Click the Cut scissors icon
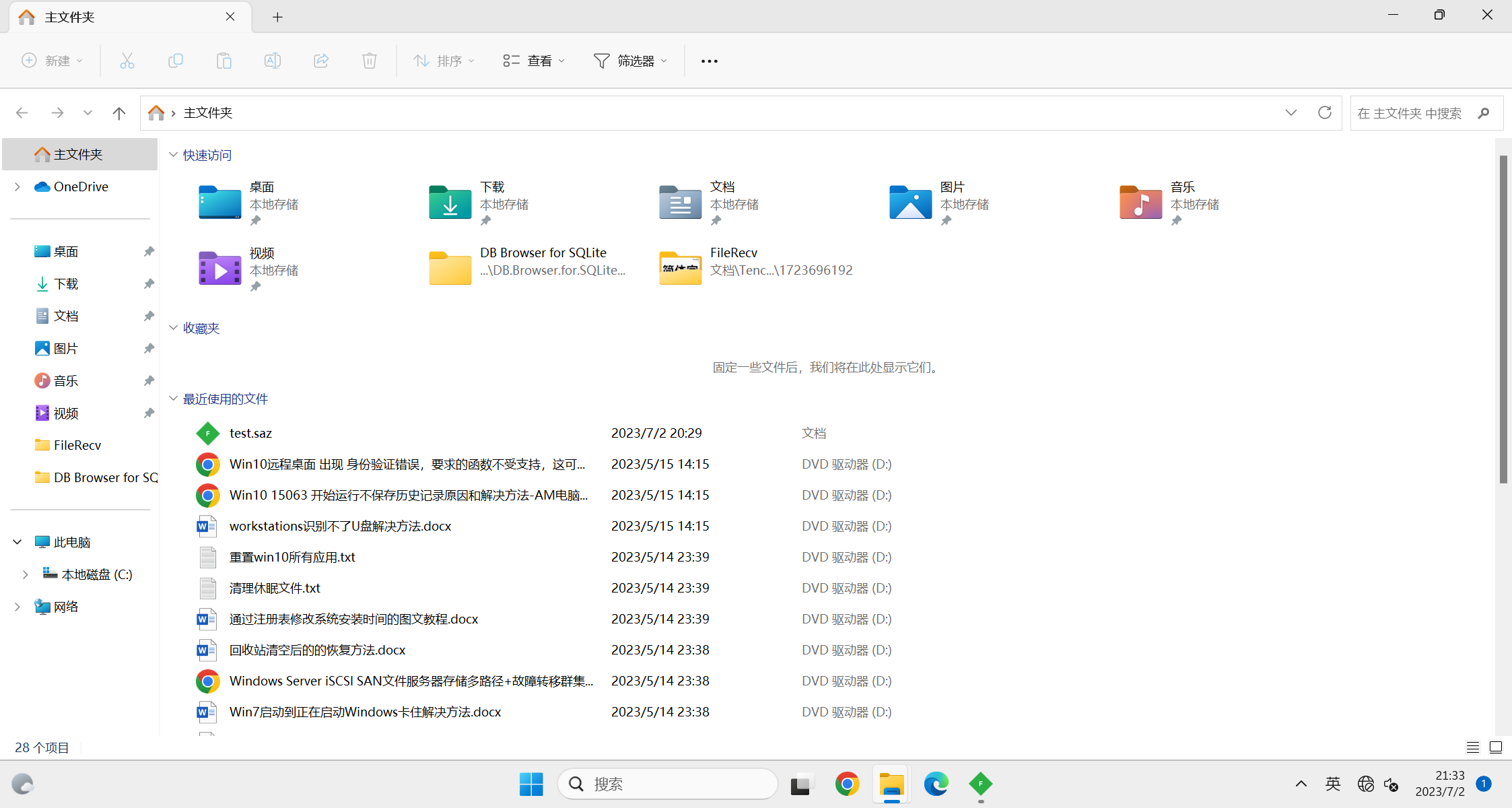1512x808 pixels. point(127,61)
